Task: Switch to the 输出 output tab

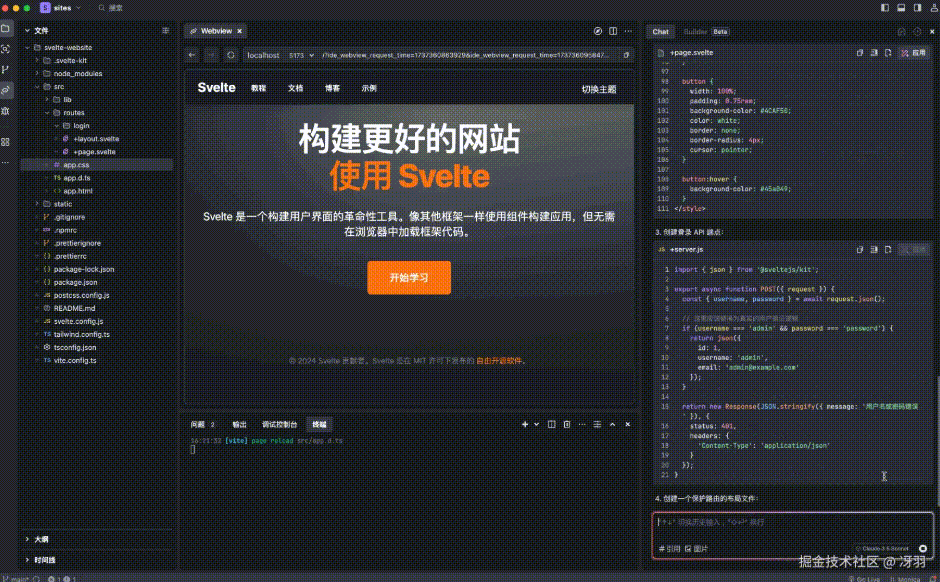Action: [239, 424]
